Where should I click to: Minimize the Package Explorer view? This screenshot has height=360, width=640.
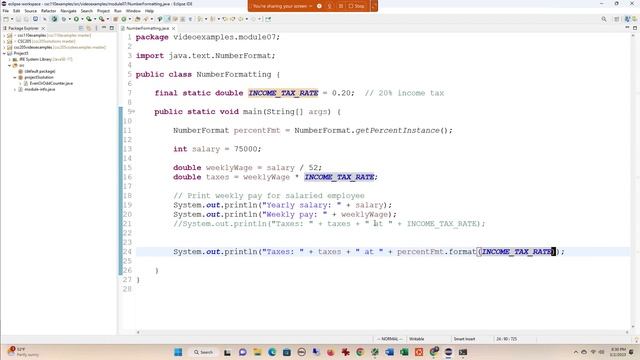[104, 28]
